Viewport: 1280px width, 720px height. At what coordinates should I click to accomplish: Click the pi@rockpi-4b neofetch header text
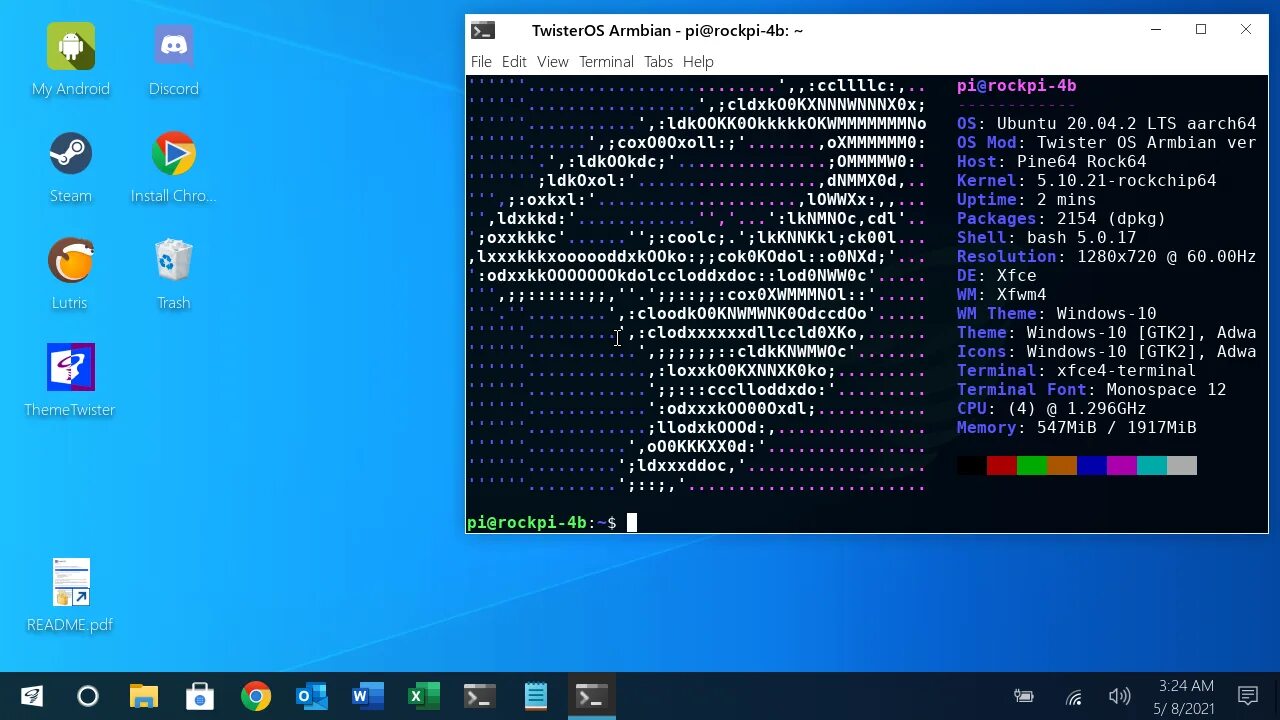[1016, 86]
